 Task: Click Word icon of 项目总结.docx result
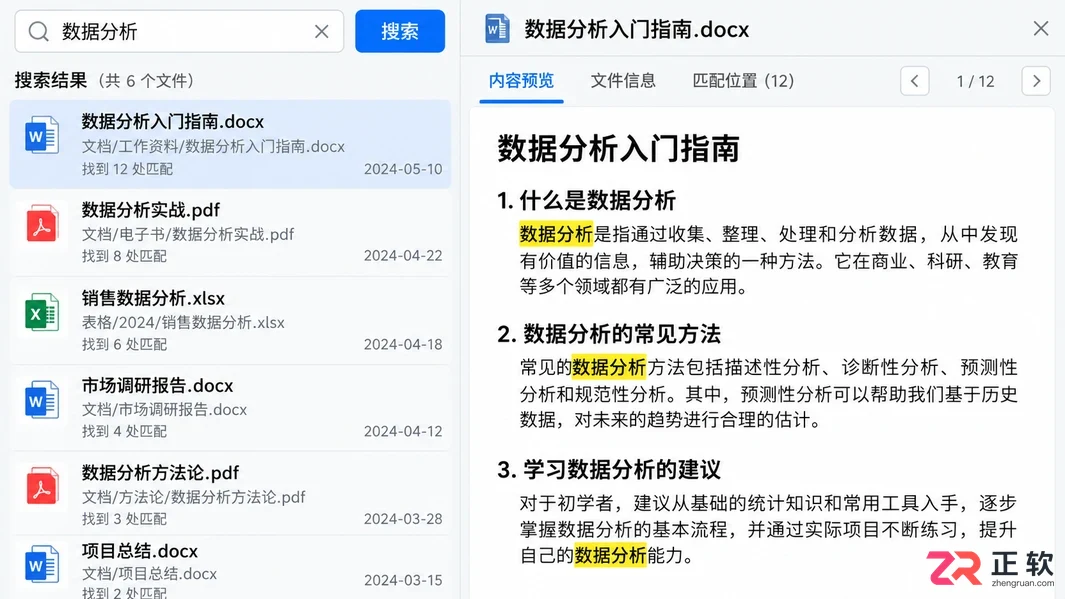click(x=42, y=564)
